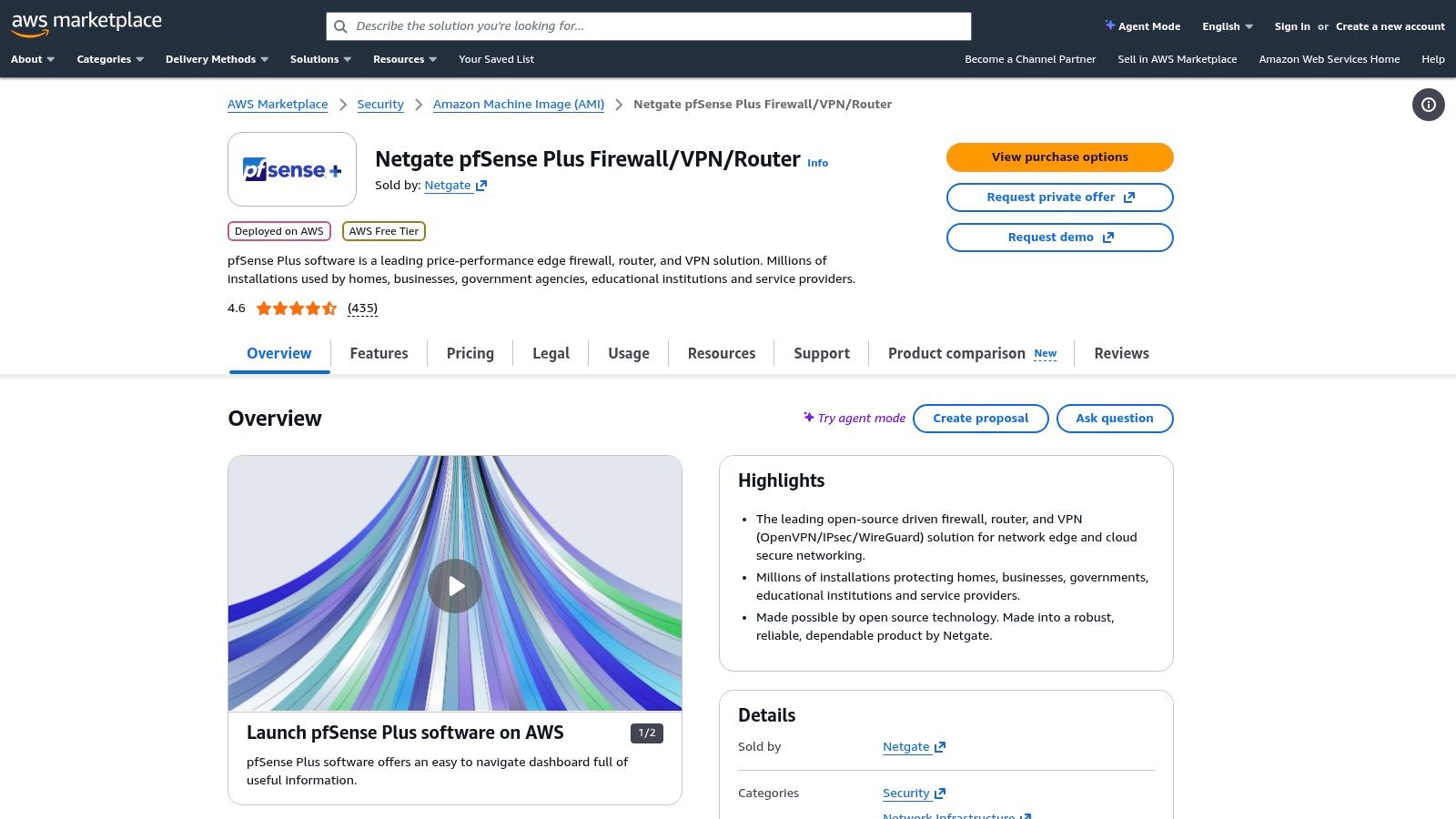Viewport: 1456px width, 819px height.
Task: Activate Agent Mode sparkle icon in top bar
Action: point(1109,25)
